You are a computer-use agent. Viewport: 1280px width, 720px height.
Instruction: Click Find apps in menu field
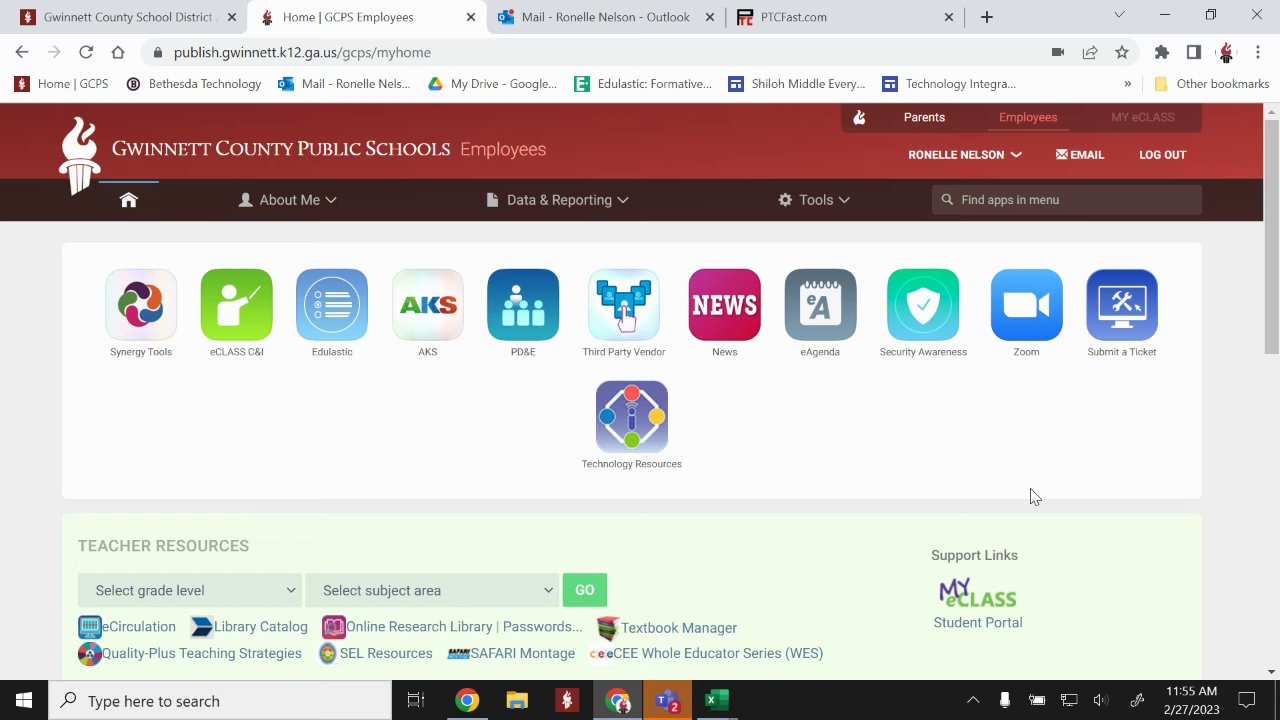[x=1067, y=200]
